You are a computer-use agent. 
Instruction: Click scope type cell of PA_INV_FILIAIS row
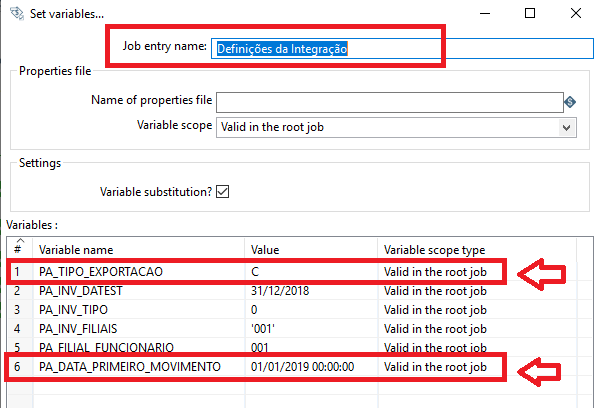tap(477, 329)
